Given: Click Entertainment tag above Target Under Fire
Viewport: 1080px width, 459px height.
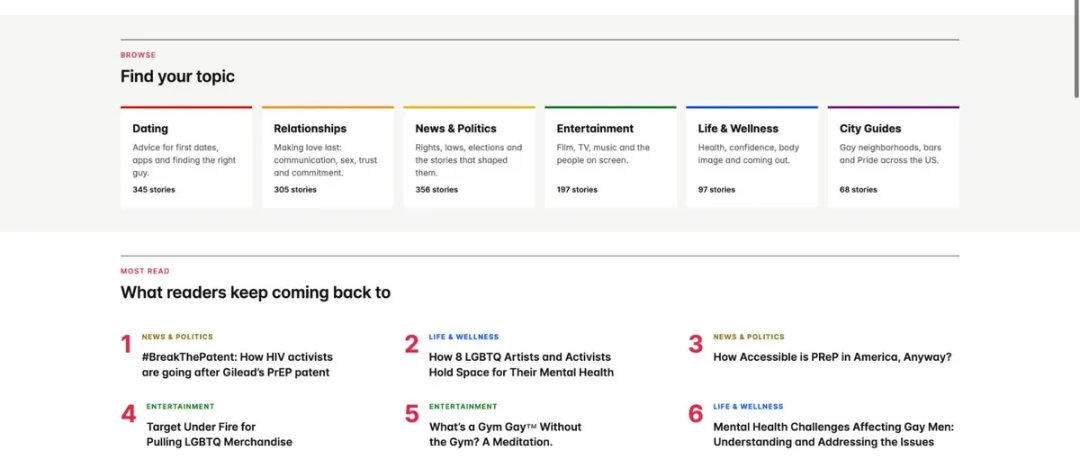Looking at the screenshot, I should pos(180,407).
